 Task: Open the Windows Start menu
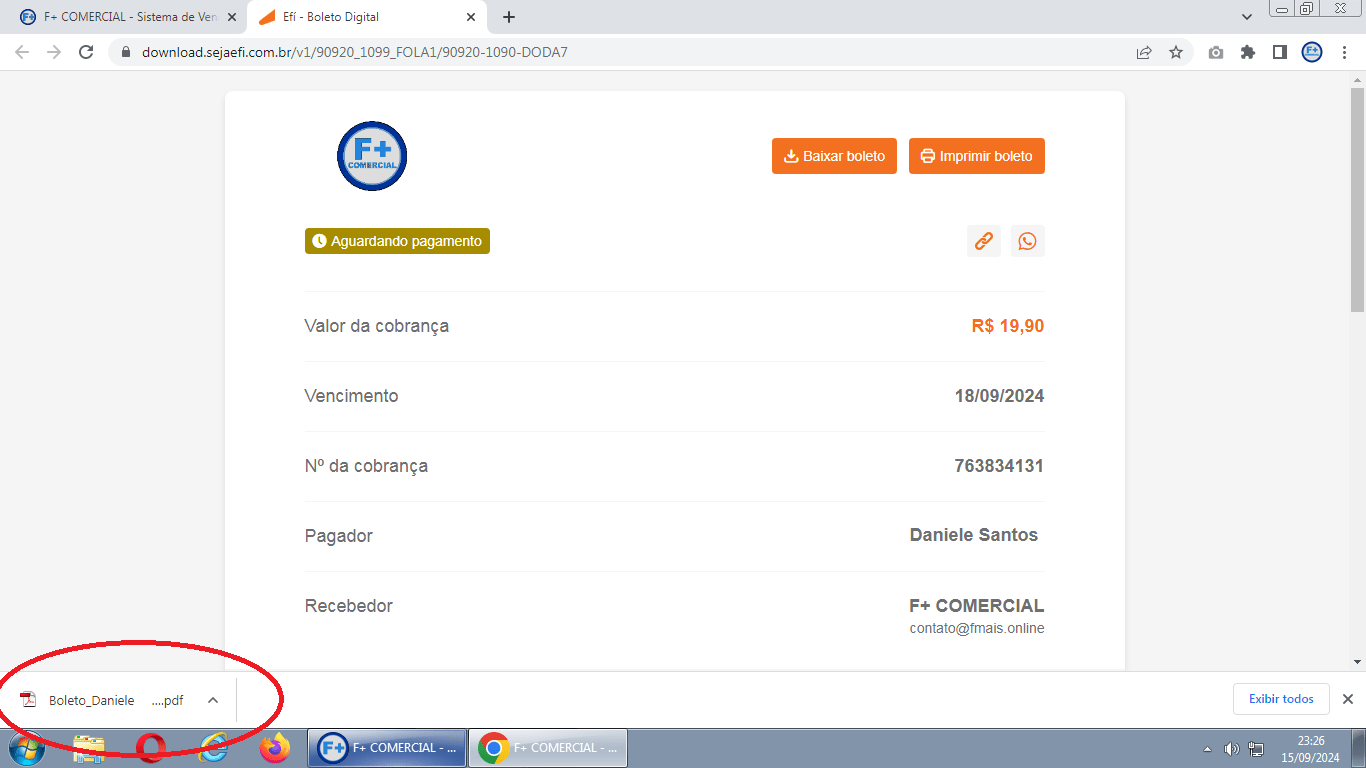click(27, 747)
